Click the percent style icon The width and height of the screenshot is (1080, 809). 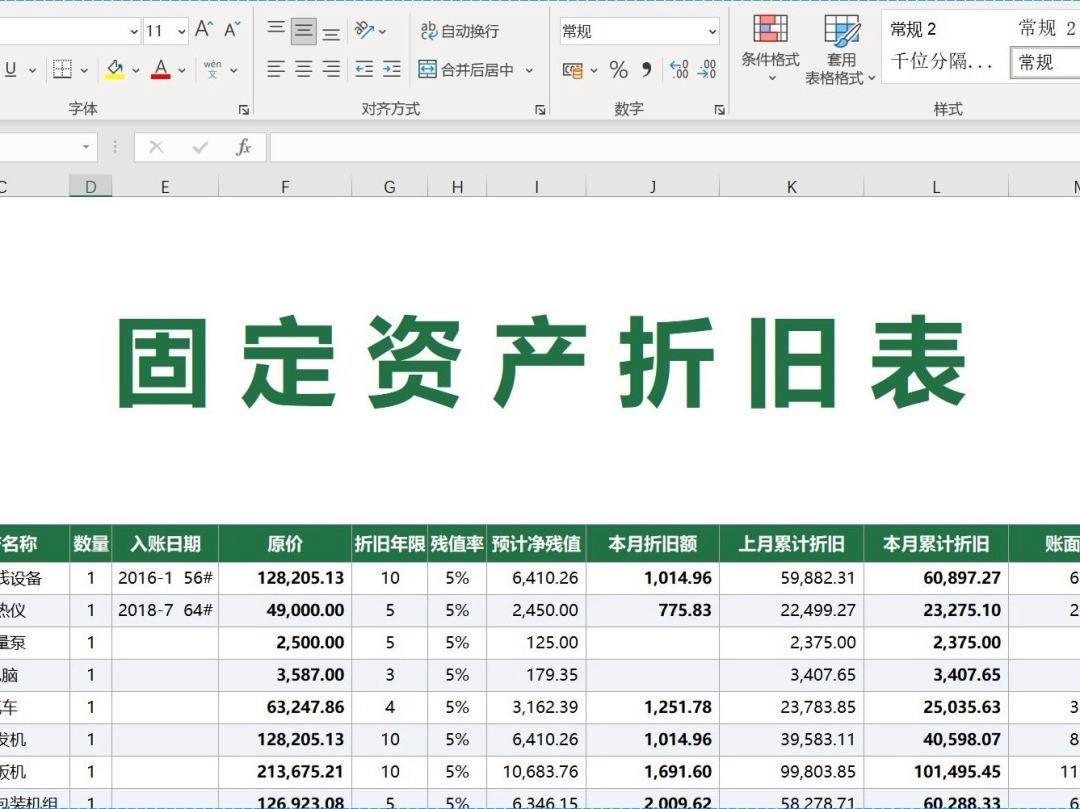(x=617, y=69)
